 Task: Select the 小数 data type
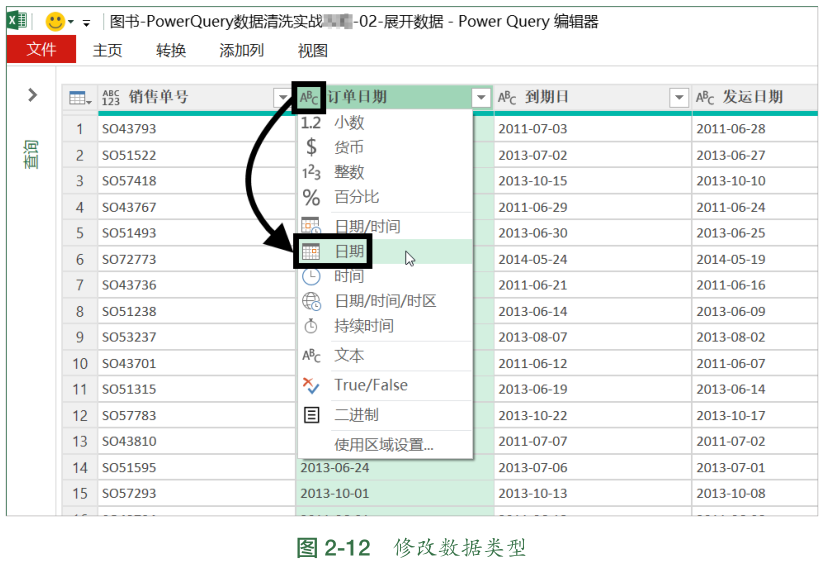(385, 123)
